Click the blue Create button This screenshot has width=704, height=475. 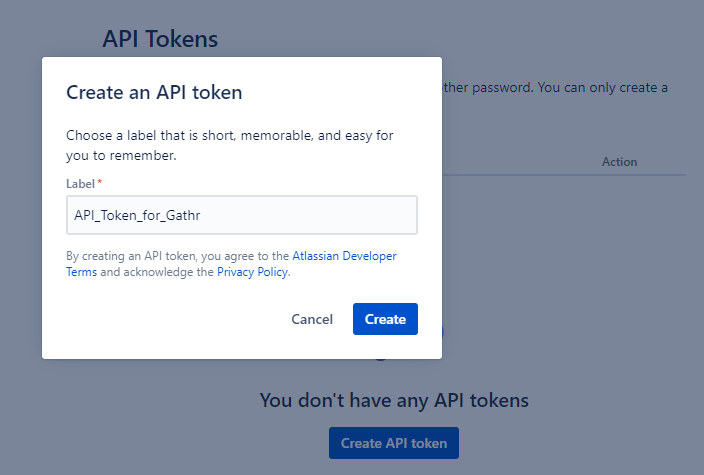point(385,319)
